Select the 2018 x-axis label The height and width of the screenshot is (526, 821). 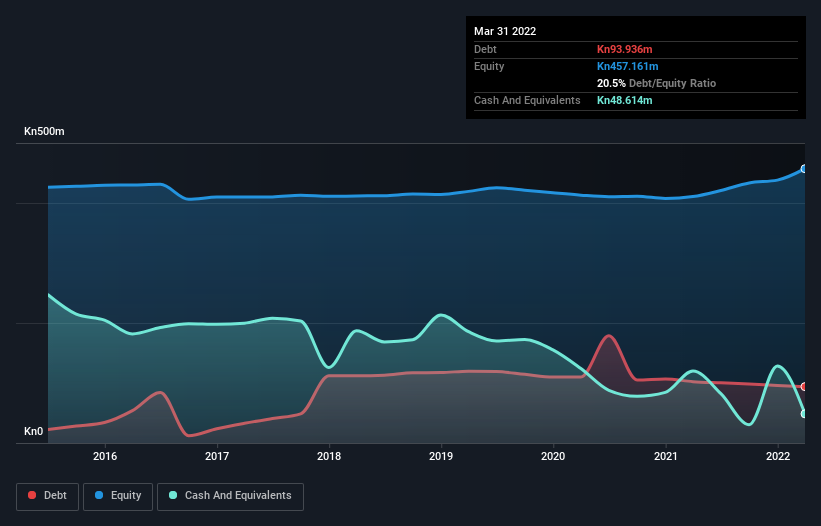329,456
